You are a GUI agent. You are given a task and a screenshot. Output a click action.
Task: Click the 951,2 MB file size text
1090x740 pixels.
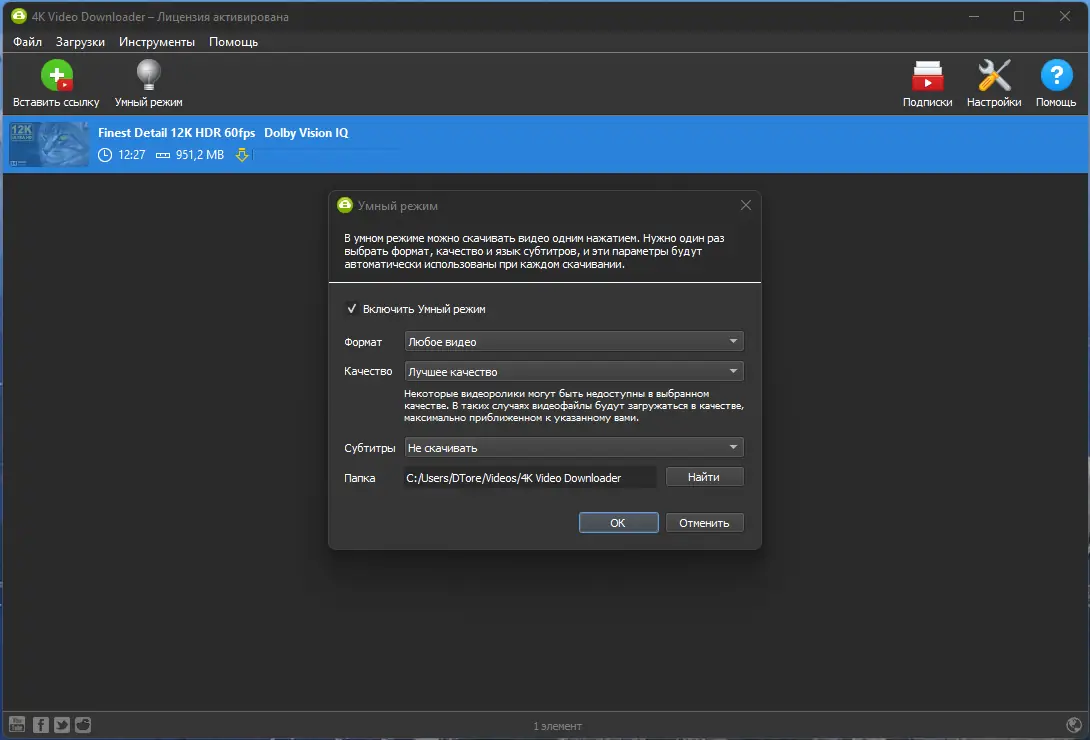(200, 155)
